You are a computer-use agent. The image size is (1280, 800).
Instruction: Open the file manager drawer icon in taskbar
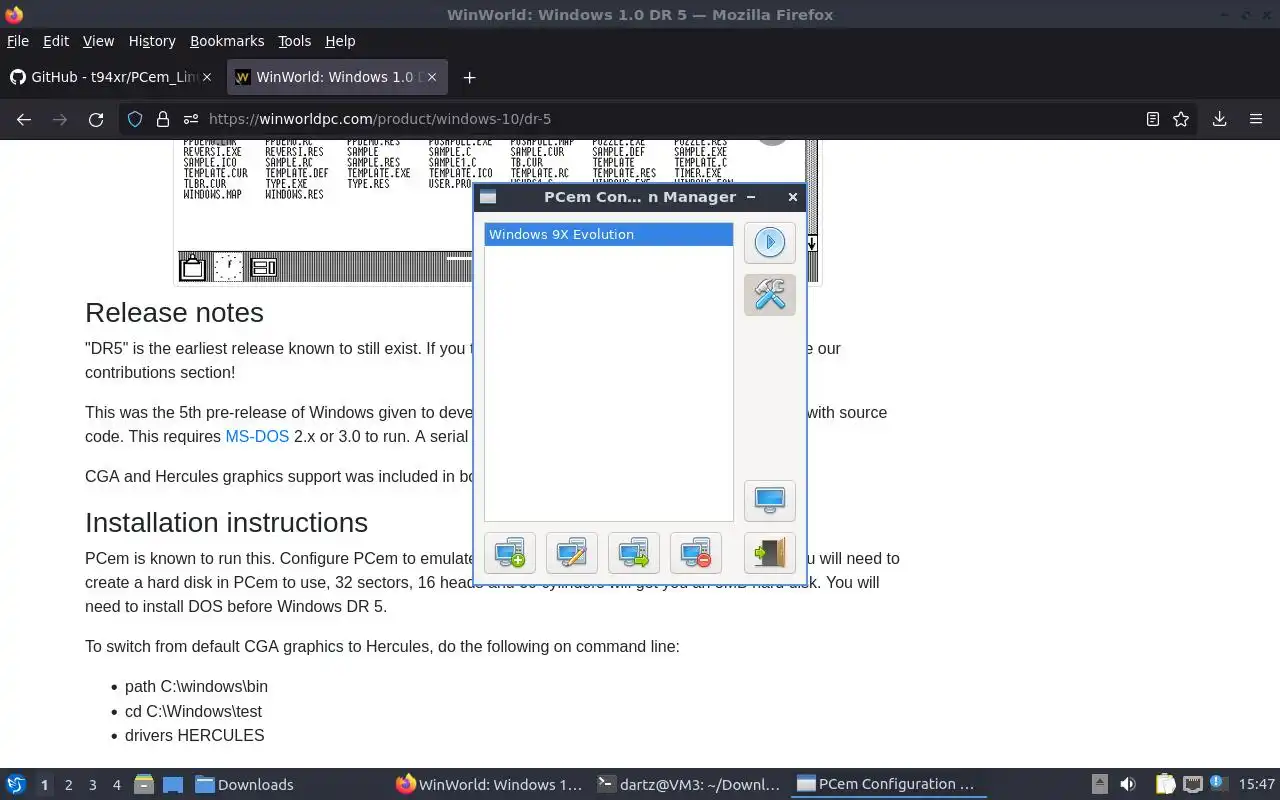[x=143, y=784]
